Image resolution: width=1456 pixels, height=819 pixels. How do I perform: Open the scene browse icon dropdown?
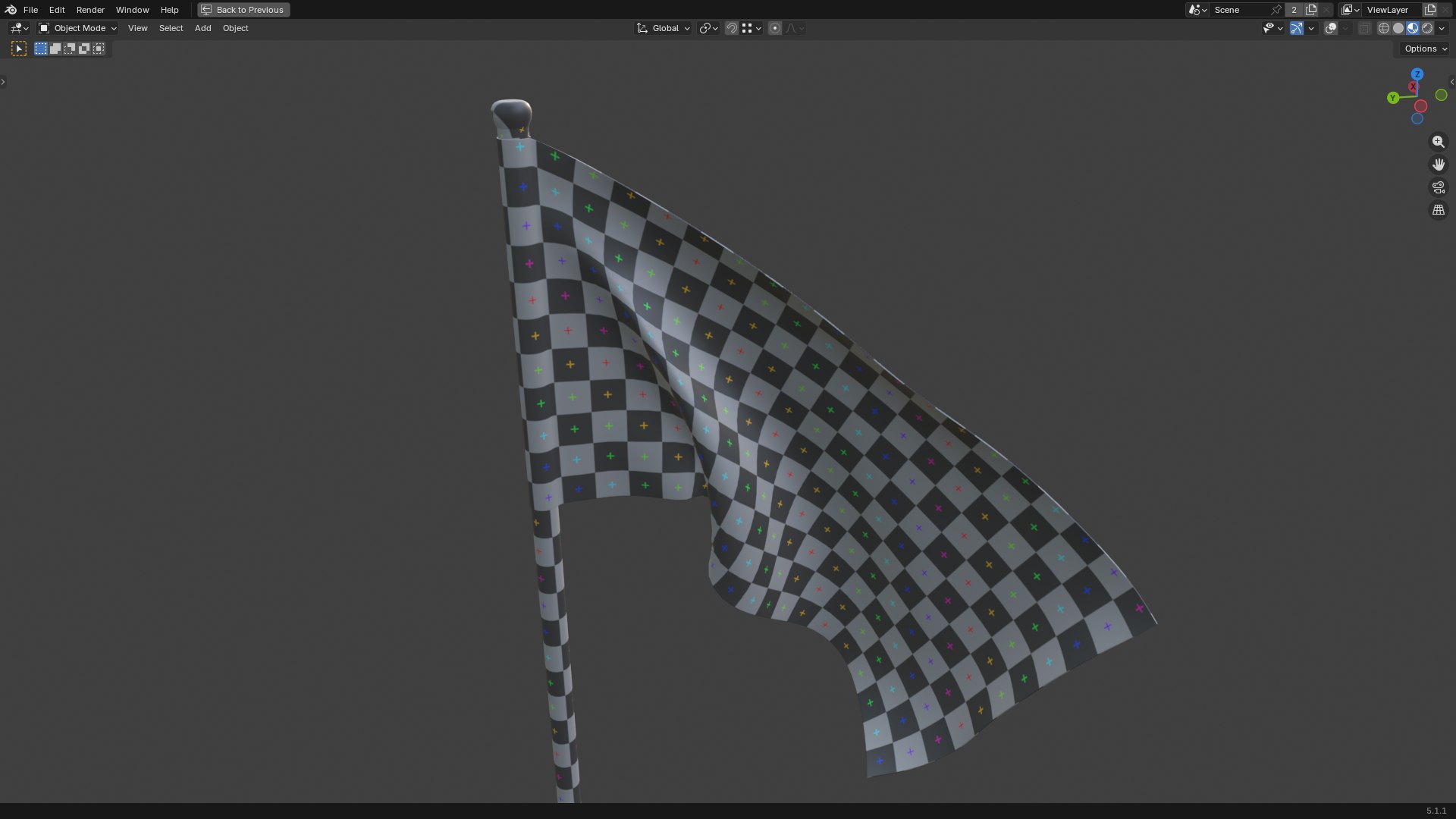point(1197,10)
